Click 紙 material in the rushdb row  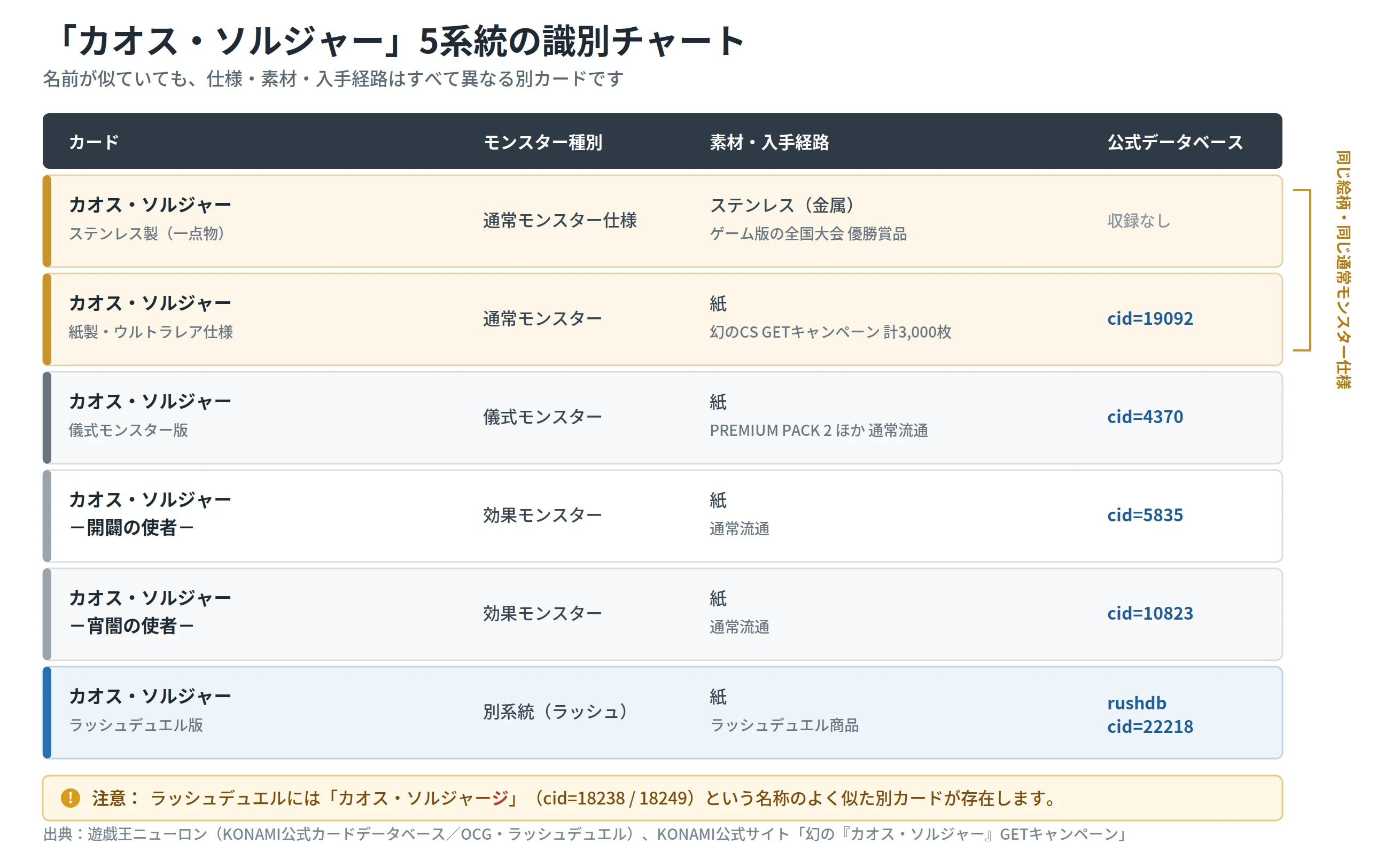[x=718, y=697]
